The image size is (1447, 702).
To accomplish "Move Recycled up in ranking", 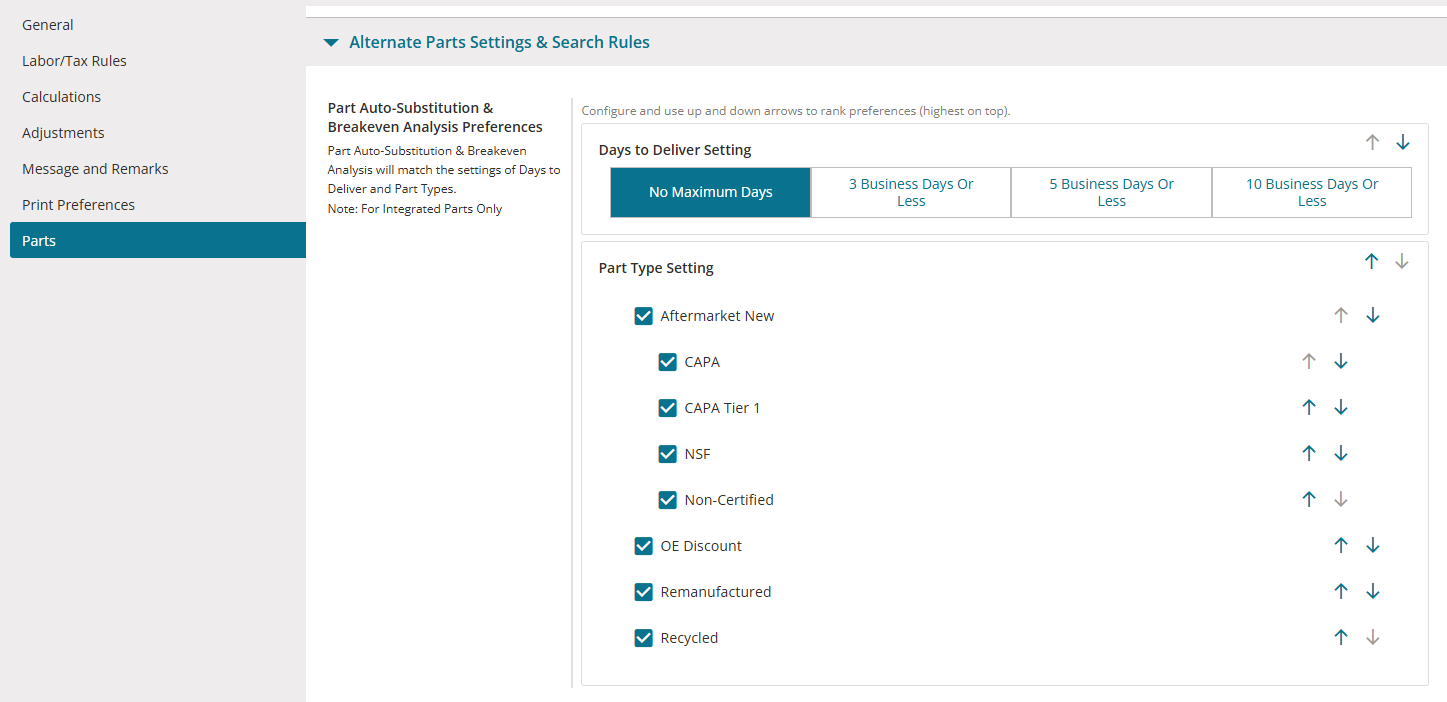I will click(x=1341, y=638).
